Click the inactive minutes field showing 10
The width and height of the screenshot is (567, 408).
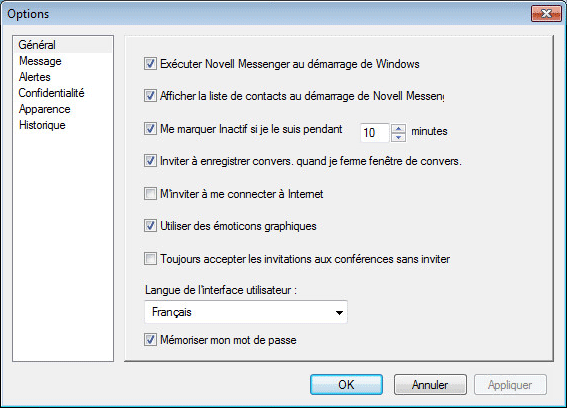coord(375,132)
